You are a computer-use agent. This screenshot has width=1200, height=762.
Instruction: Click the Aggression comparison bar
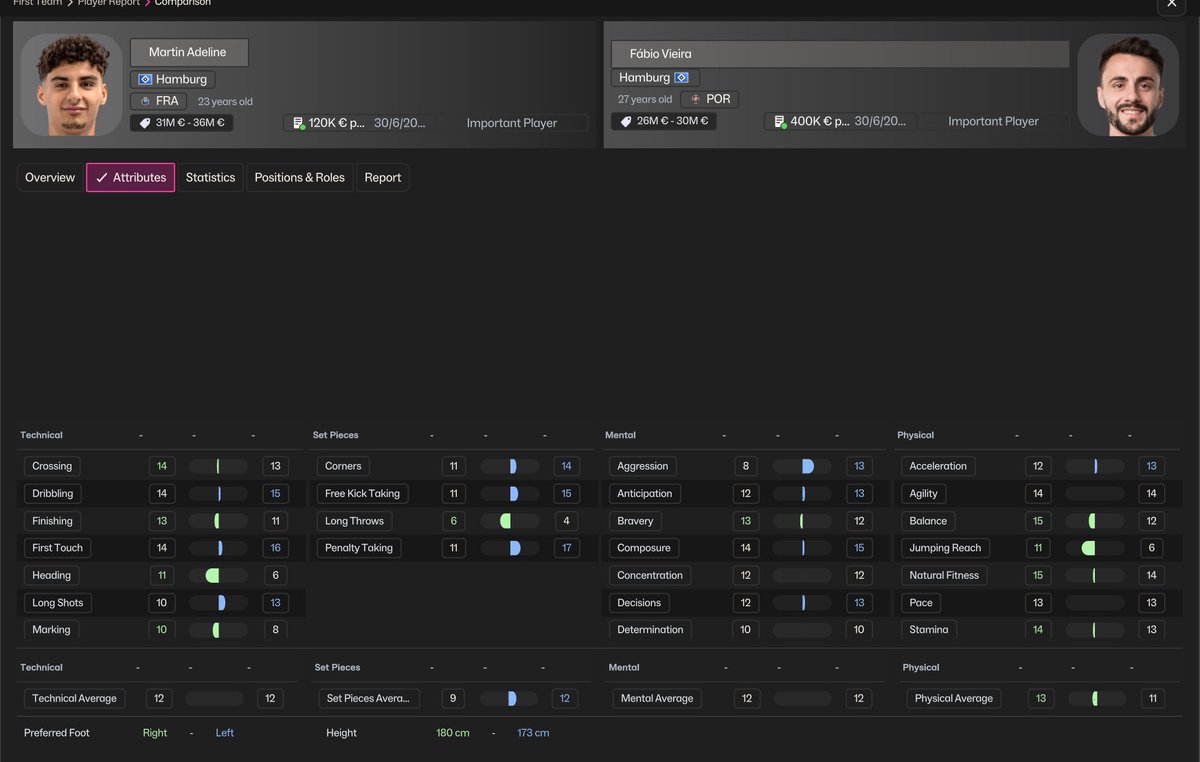click(802, 466)
